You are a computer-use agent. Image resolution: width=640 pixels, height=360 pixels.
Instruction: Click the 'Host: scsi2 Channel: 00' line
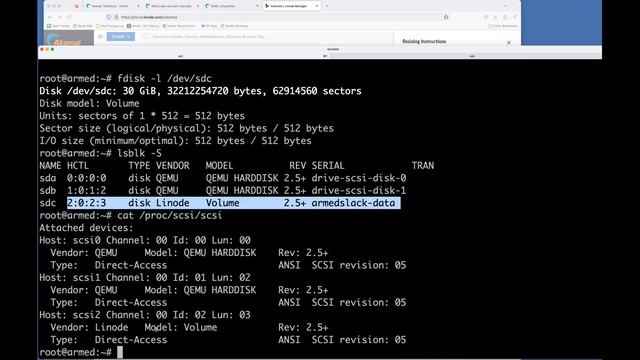point(145,315)
